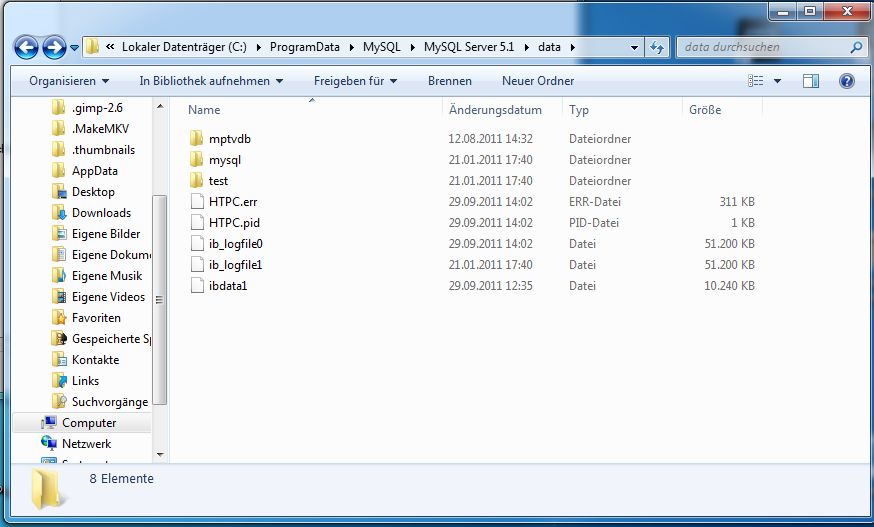This screenshot has height=527, width=874.
Task: Click the refresh icon beside address bar
Action: coord(657,47)
